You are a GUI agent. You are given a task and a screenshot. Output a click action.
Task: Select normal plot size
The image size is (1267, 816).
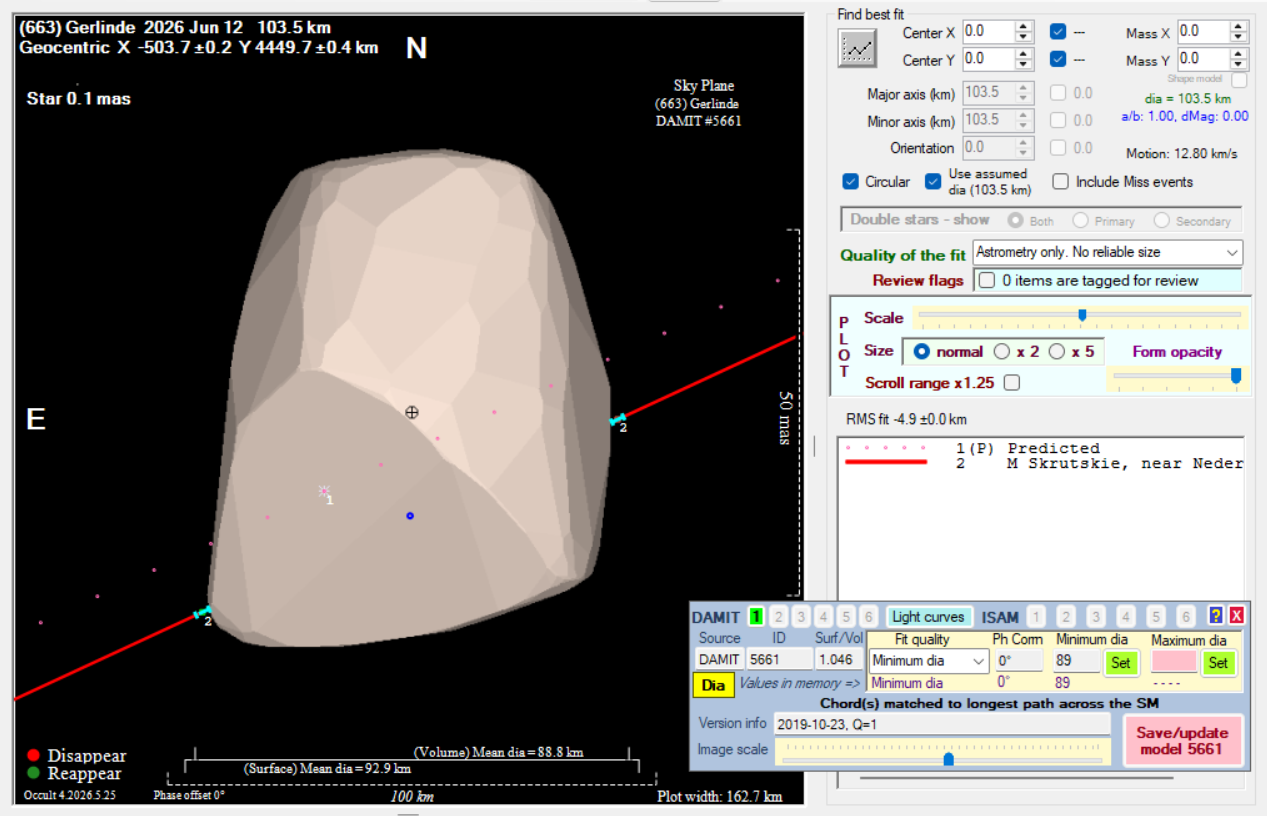point(922,352)
